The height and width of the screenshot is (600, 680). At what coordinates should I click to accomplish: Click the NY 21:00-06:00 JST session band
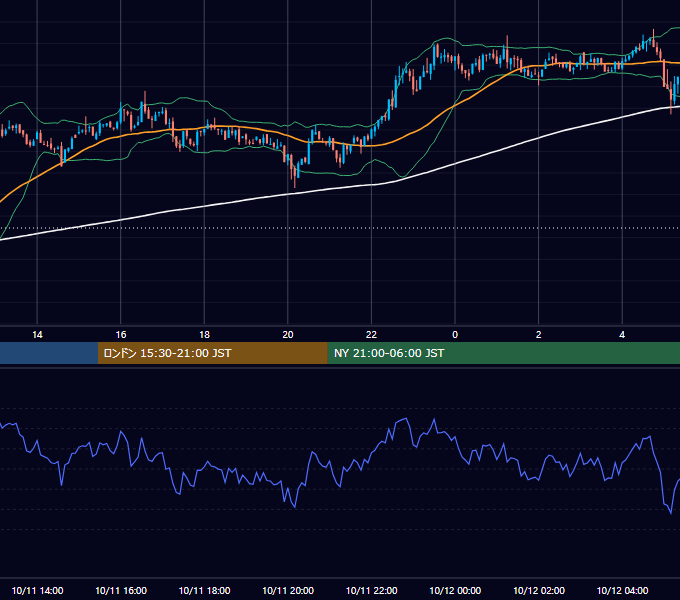coord(503,353)
